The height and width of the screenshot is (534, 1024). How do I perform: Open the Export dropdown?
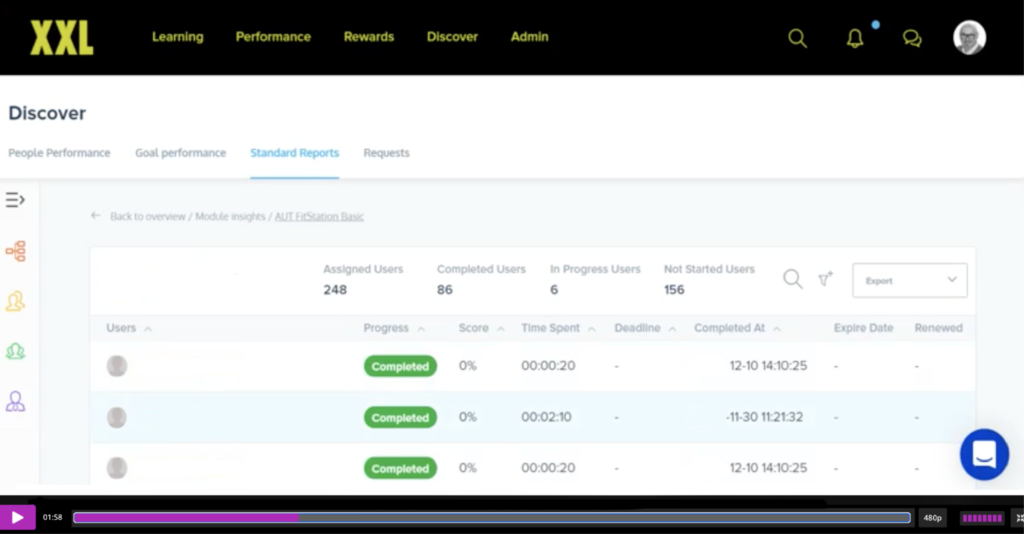909,281
